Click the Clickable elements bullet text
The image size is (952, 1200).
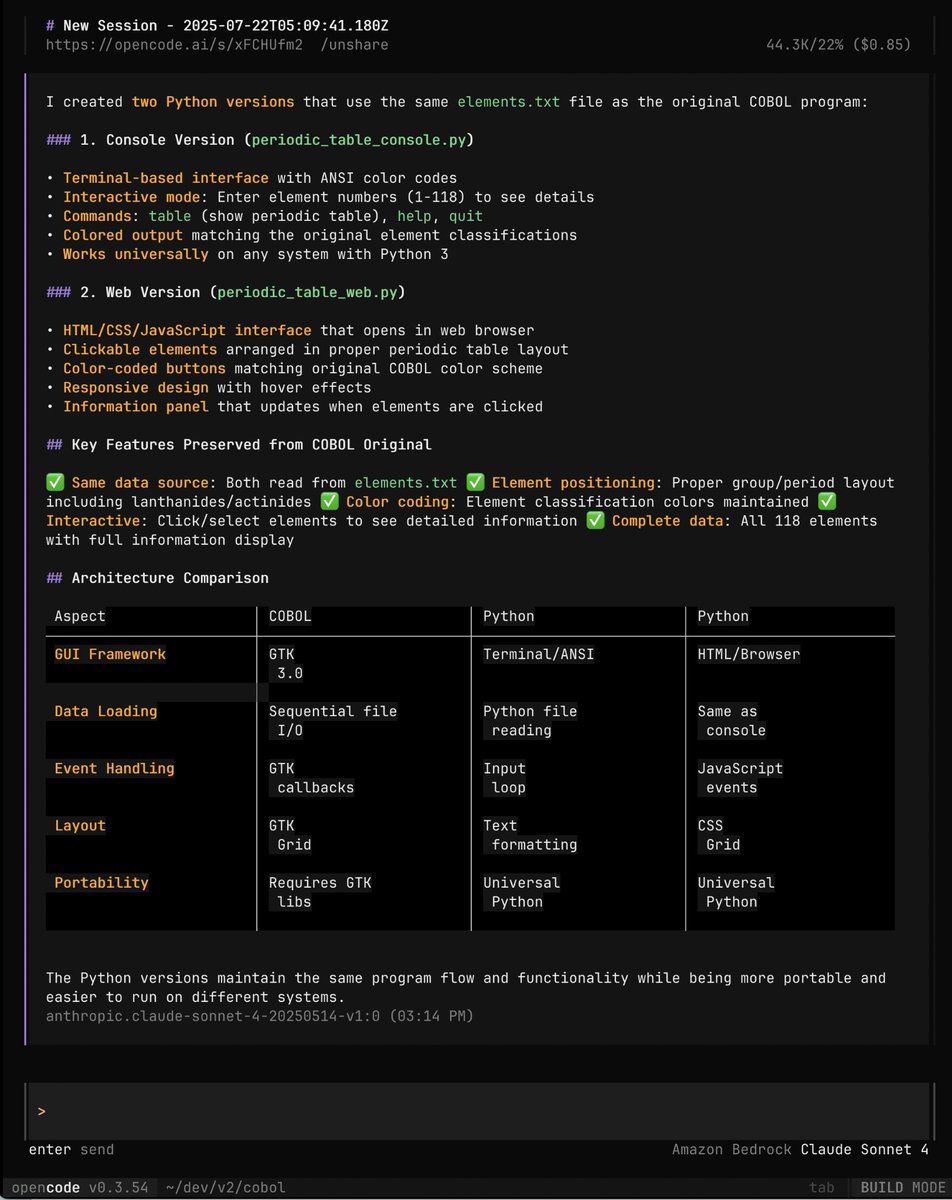[316, 349]
